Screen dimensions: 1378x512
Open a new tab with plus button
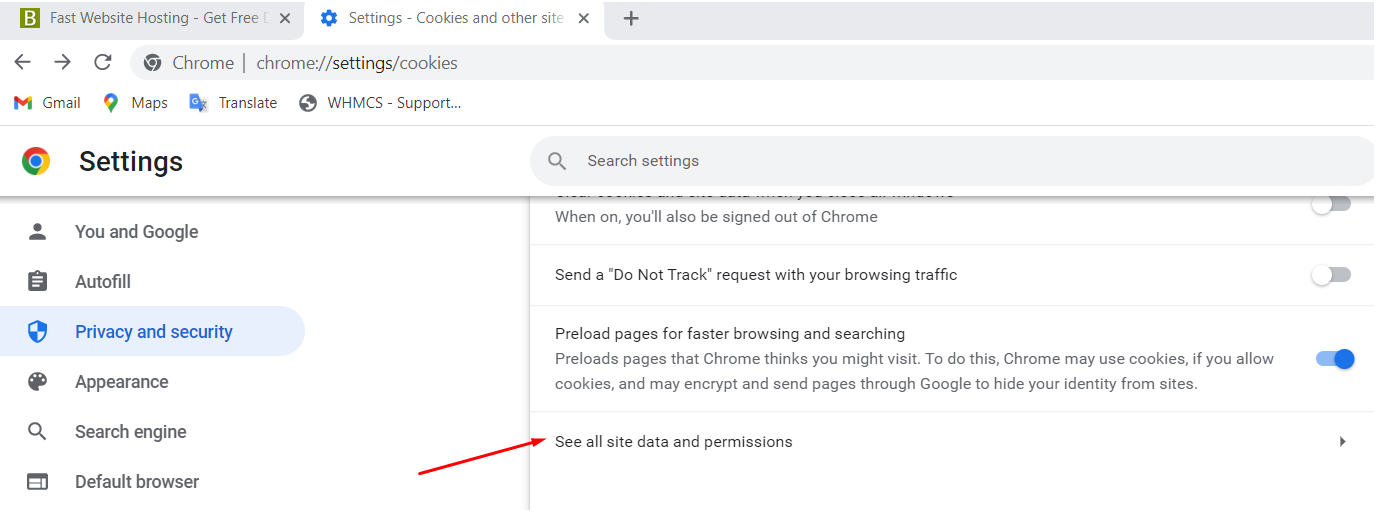(x=631, y=18)
